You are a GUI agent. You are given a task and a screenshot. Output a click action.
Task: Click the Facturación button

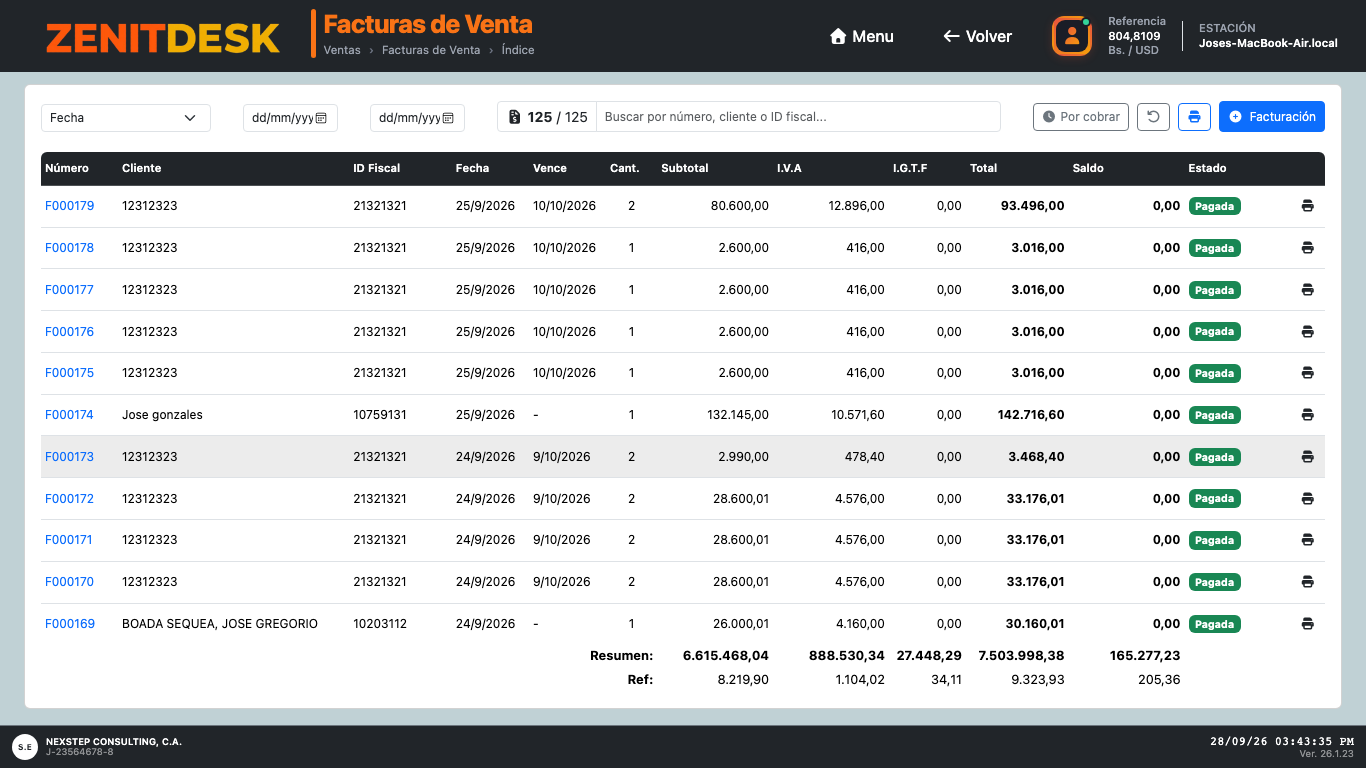click(1272, 117)
